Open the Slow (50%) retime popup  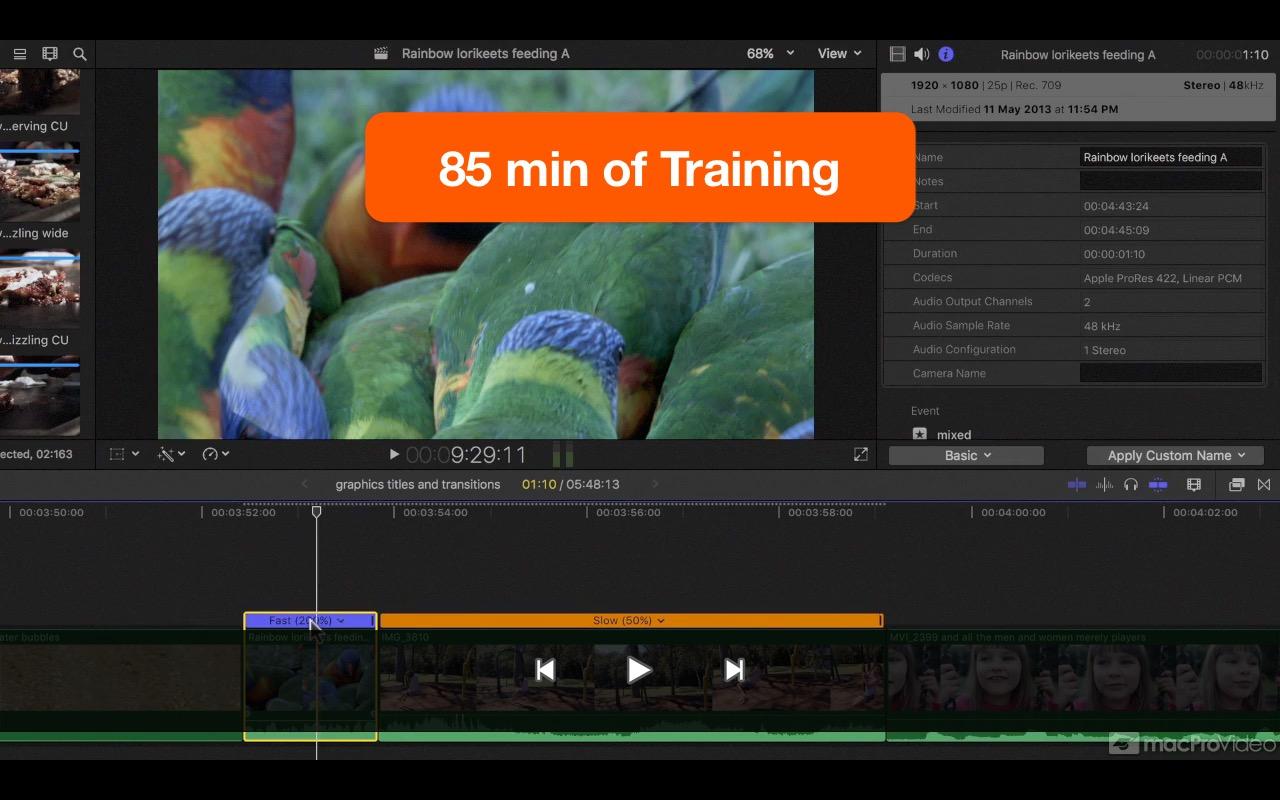pyautogui.click(x=628, y=620)
